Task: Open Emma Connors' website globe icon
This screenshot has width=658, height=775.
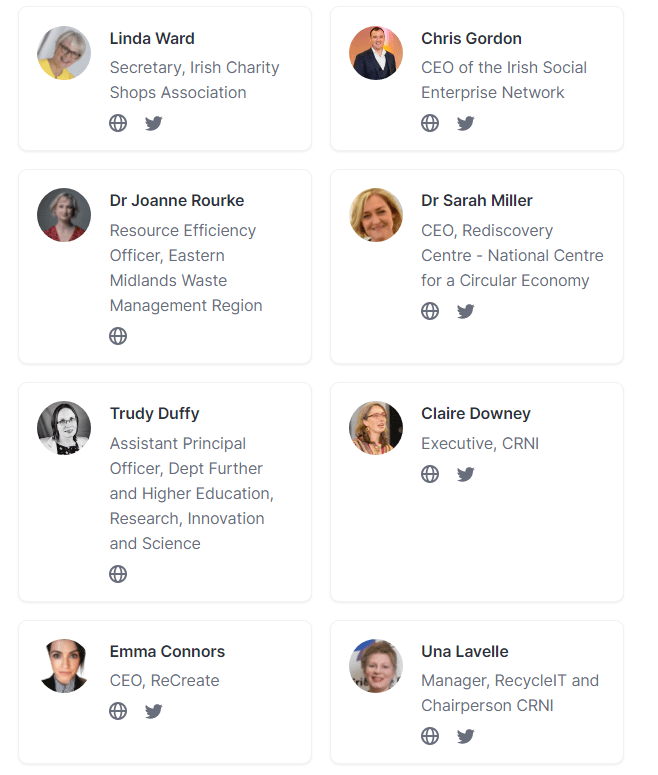Action: click(118, 711)
